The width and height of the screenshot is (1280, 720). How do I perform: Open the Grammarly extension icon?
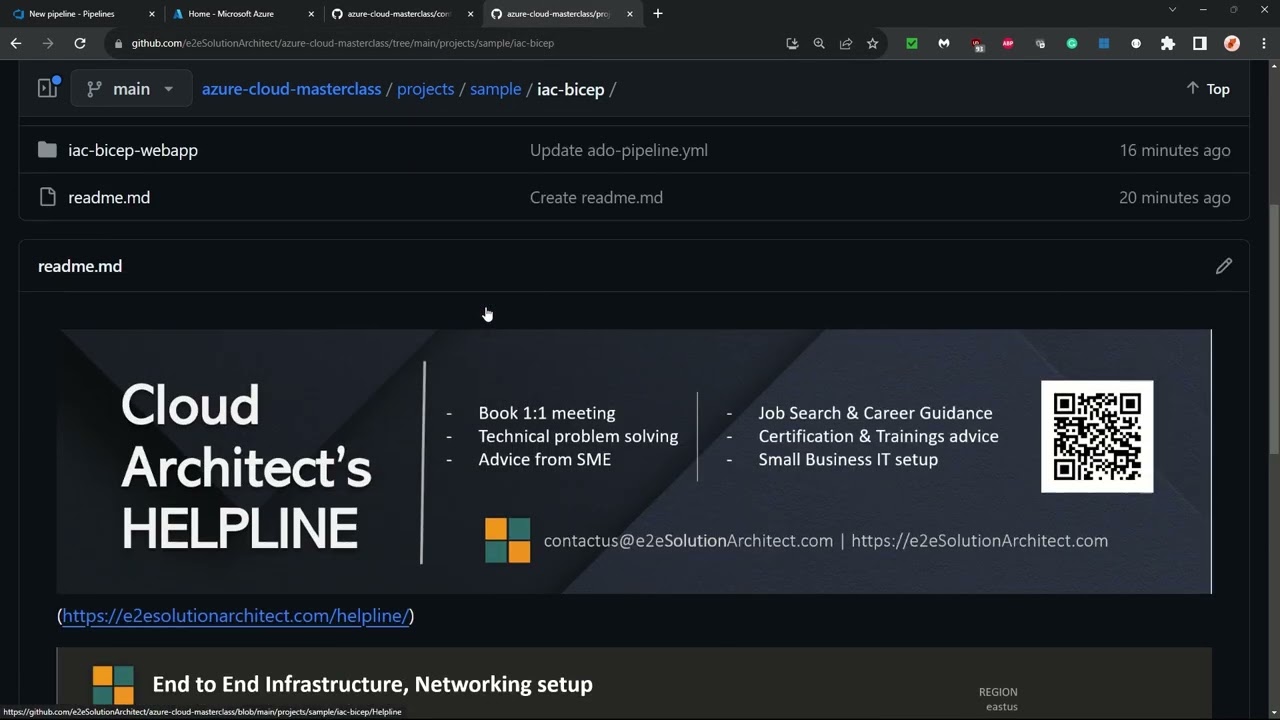(x=1072, y=44)
